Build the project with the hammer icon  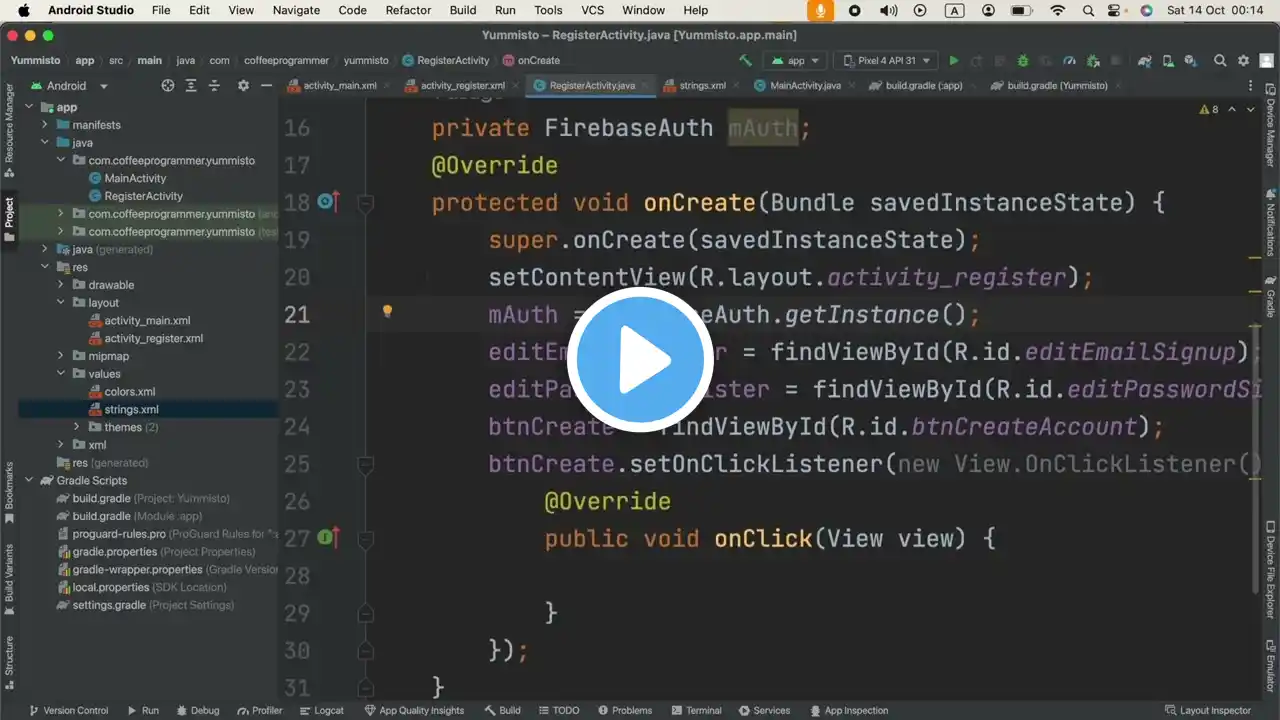pos(745,60)
